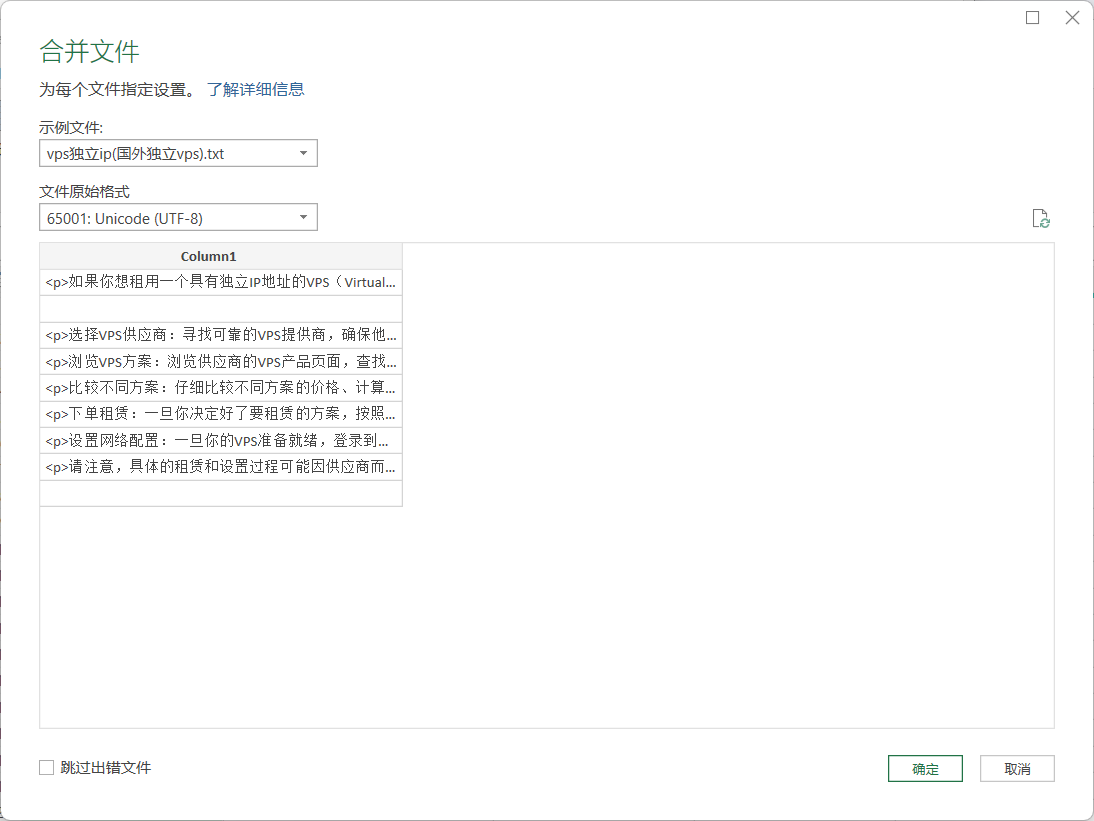Click the blank preview area right of Column1
This screenshot has width=1094, height=821.
[728, 480]
